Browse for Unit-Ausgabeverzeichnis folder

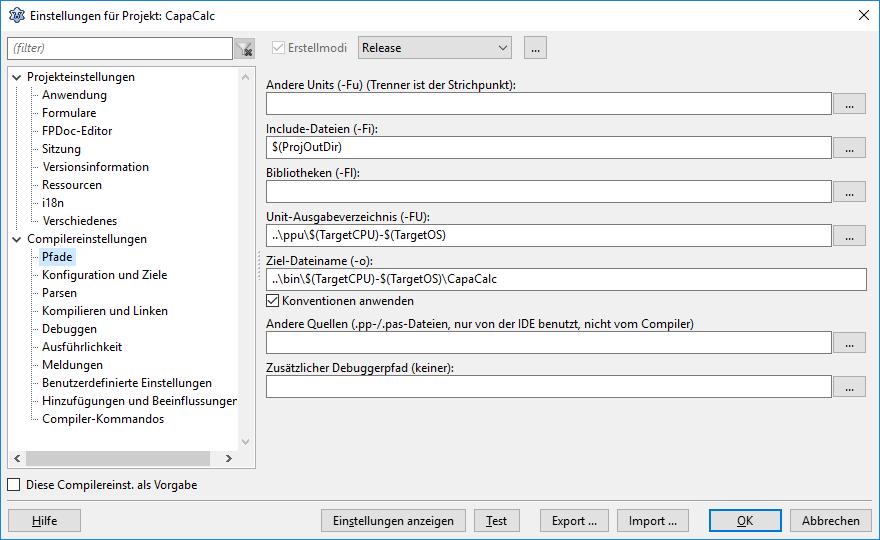[x=849, y=236]
